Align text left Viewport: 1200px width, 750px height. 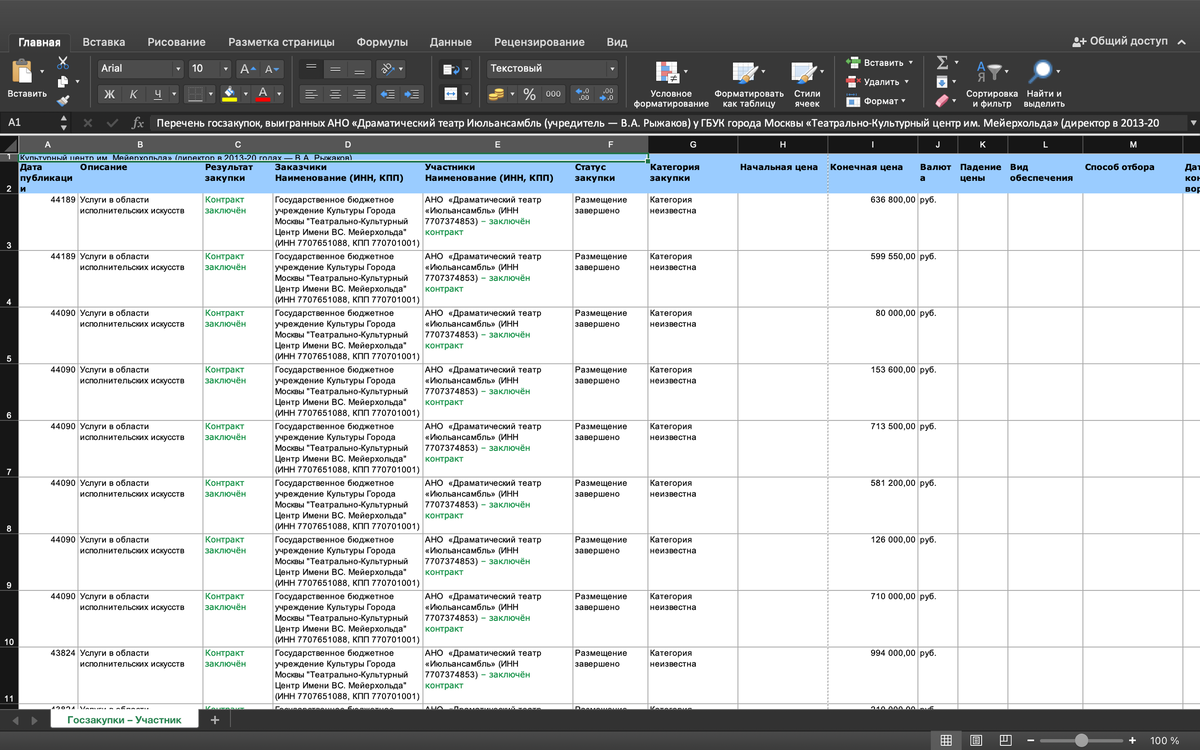(x=311, y=94)
